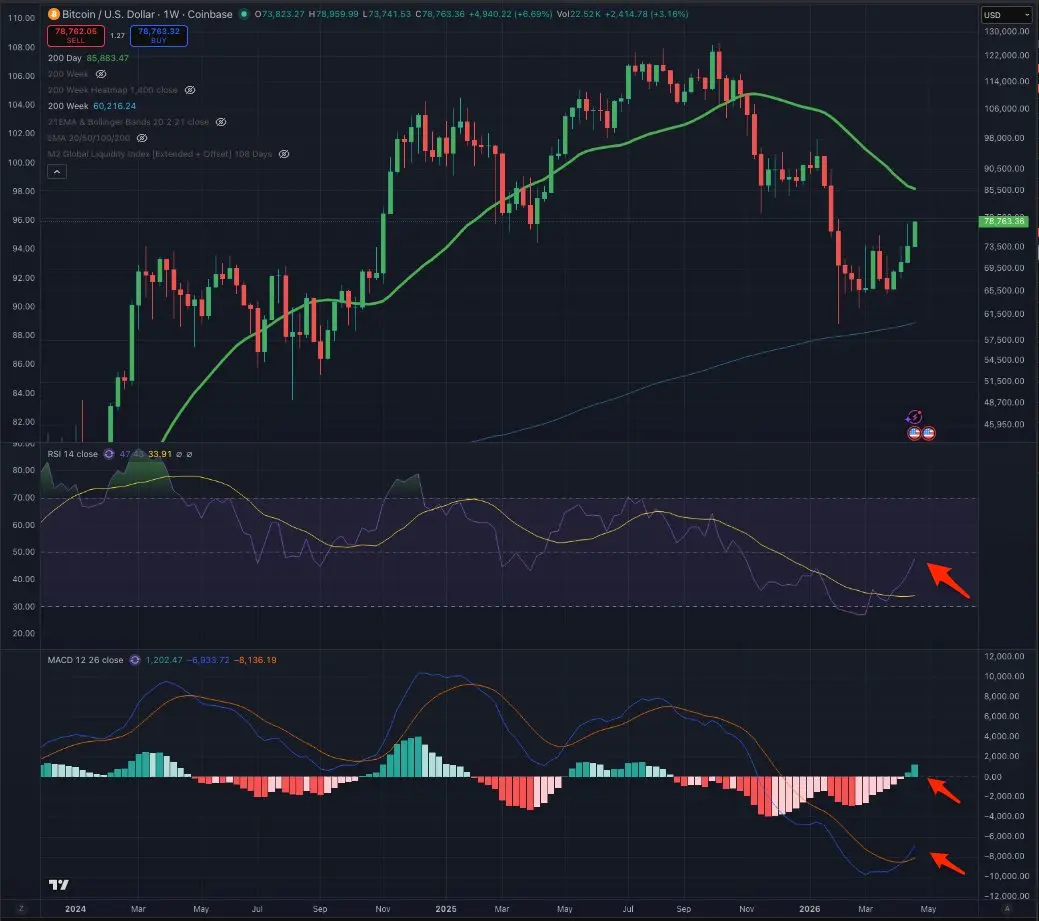The height and width of the screenshot is (921, 1039).
Task: Click 61,500.00 on the price scale
Action: click(1004, 314)
